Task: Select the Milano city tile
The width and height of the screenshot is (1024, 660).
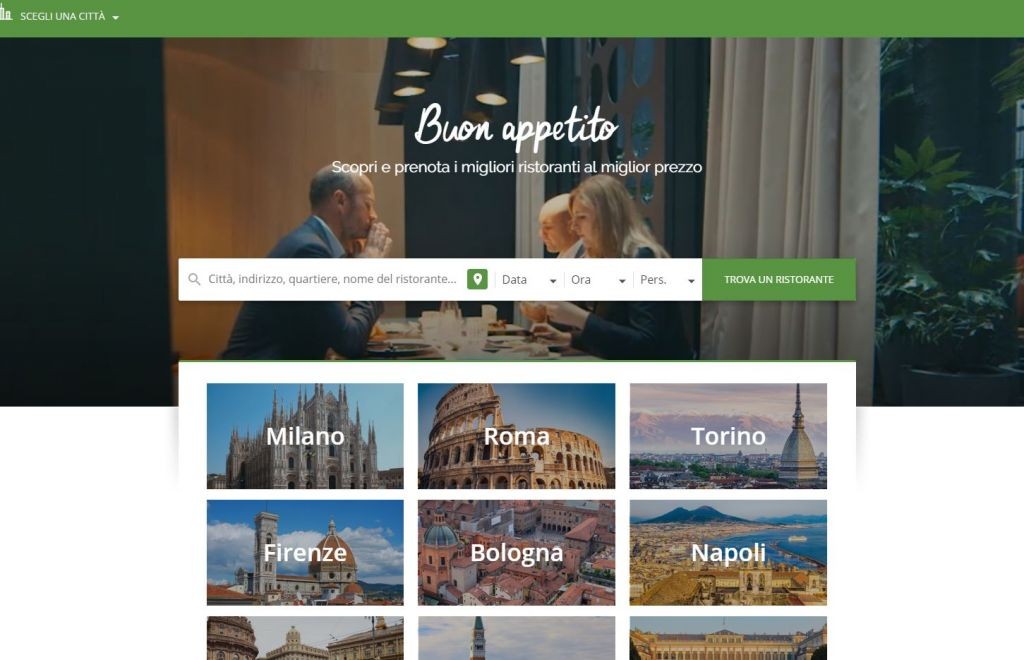Action: 305,436
